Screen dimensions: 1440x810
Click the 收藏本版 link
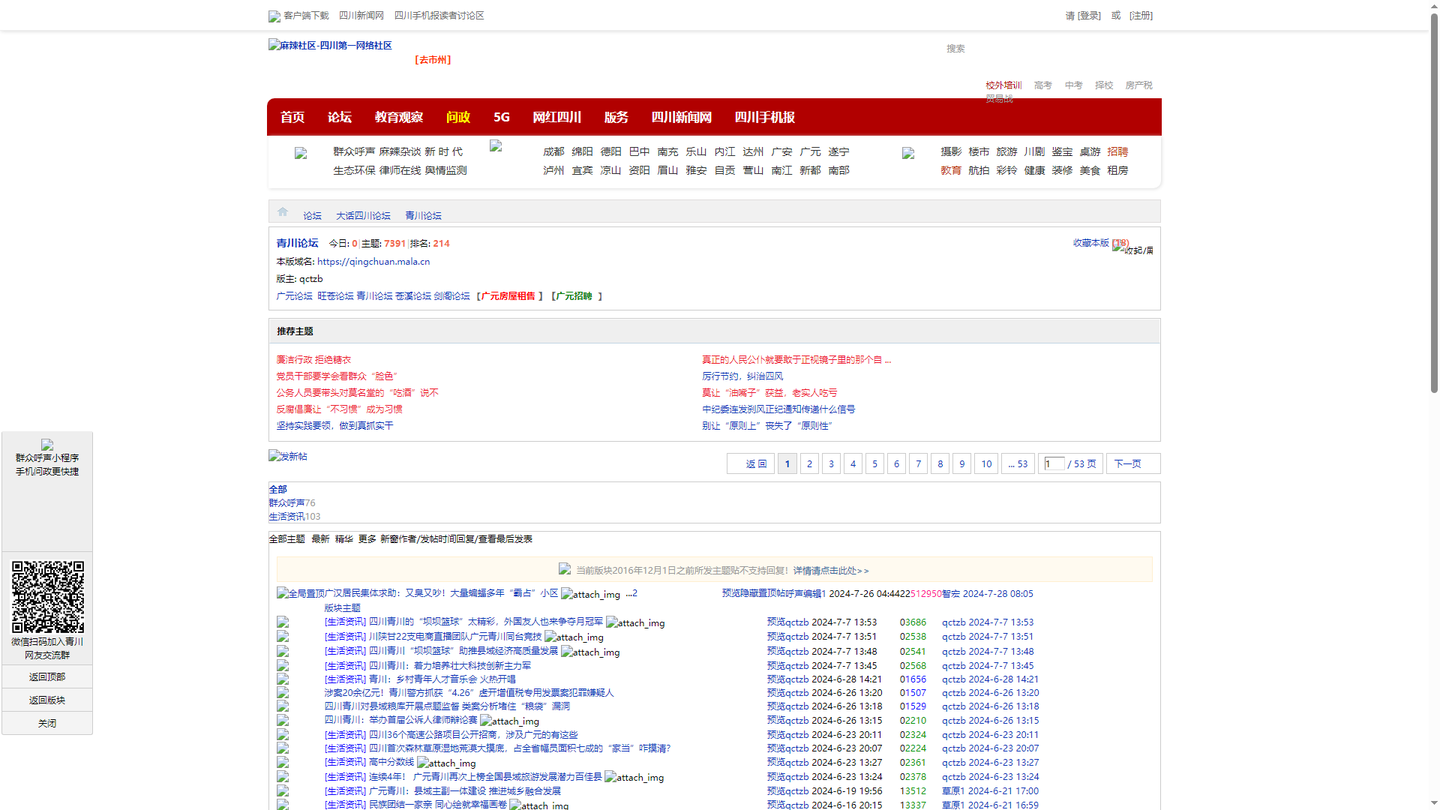[1091, 243]
